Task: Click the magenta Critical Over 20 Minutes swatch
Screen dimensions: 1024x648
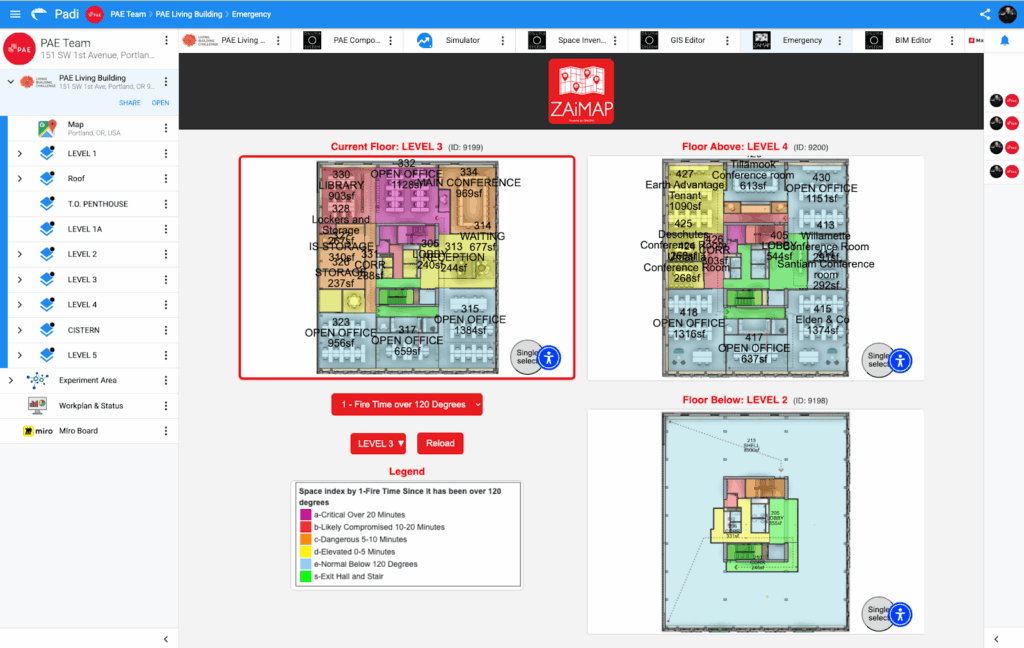Action: 304,514
